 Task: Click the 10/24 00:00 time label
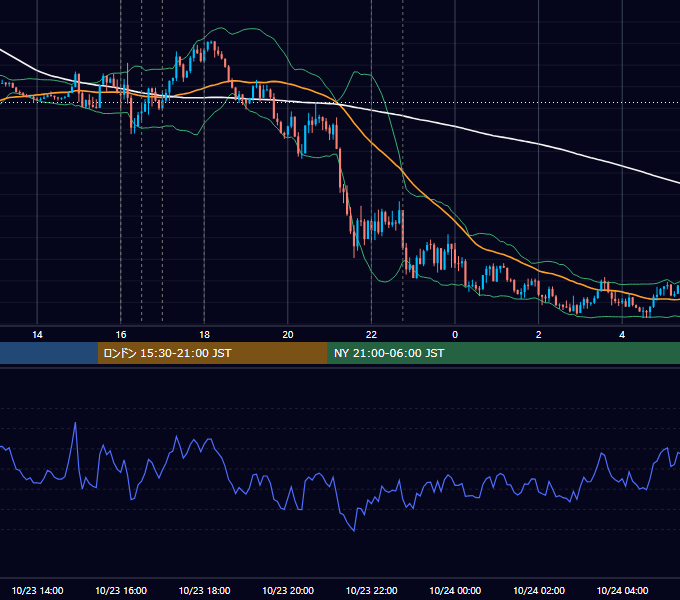pyautogui.click(x=455, y=590)
